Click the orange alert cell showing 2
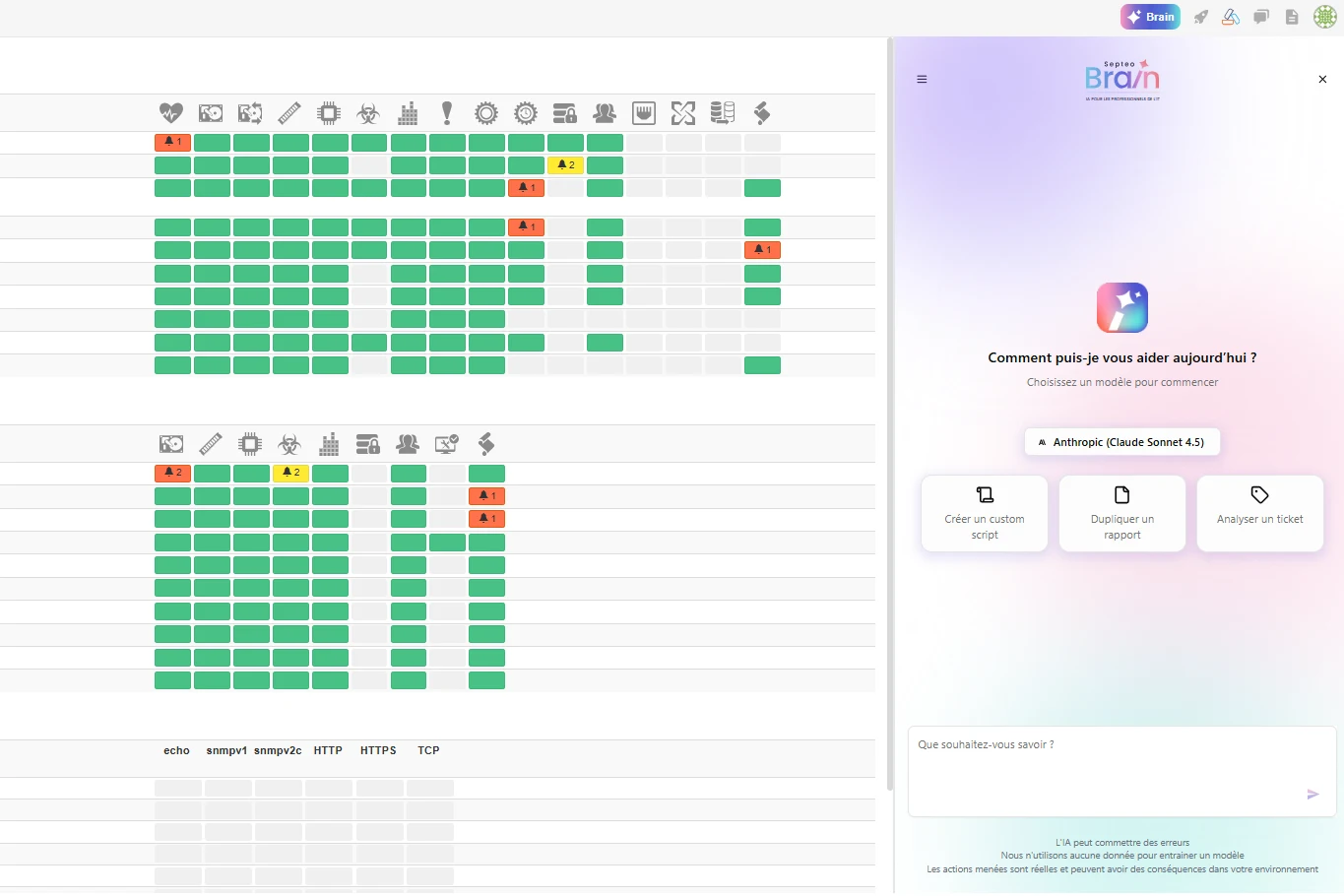Viewport: 1344px width, 896px height. coord(172,473)
